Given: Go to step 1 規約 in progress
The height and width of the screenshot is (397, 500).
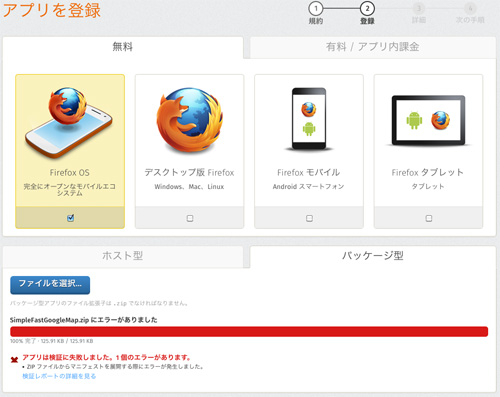Looking at the screenshot, I should (x=316, y=13).
